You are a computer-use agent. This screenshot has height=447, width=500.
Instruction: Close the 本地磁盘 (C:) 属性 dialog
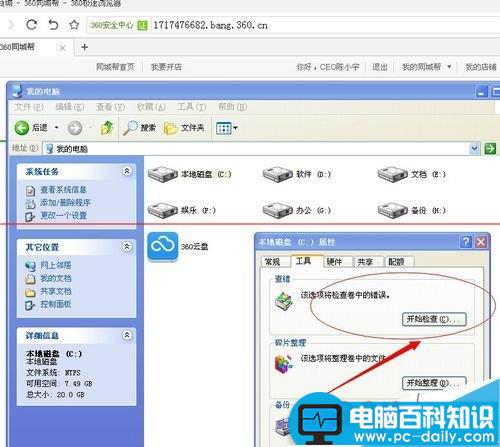coord(481,242)
